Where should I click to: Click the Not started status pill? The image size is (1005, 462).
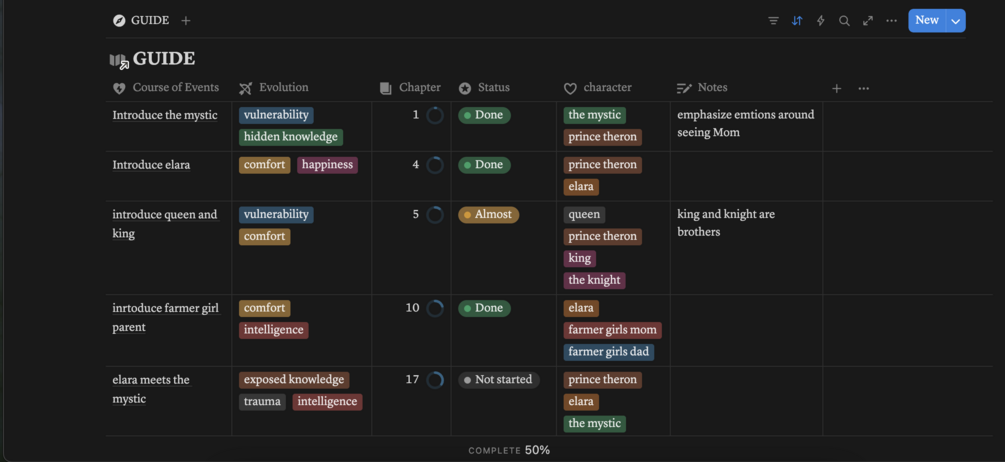coord(498,380)
